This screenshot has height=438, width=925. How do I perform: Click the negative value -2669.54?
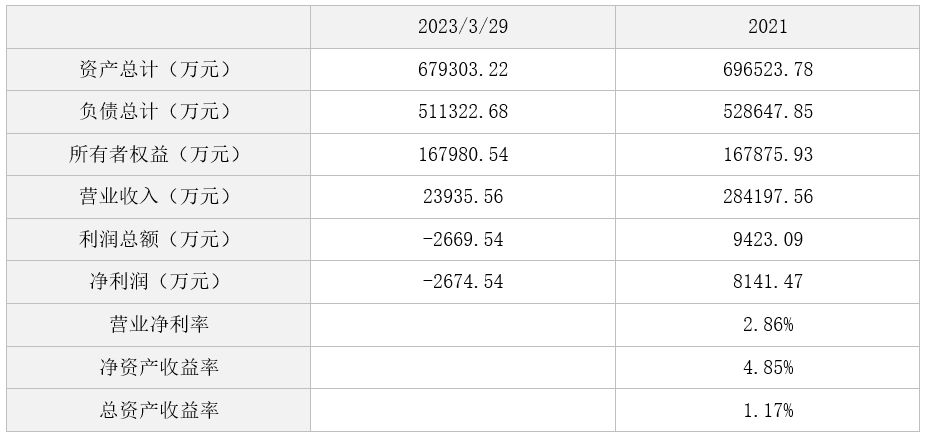click(462, 240)
